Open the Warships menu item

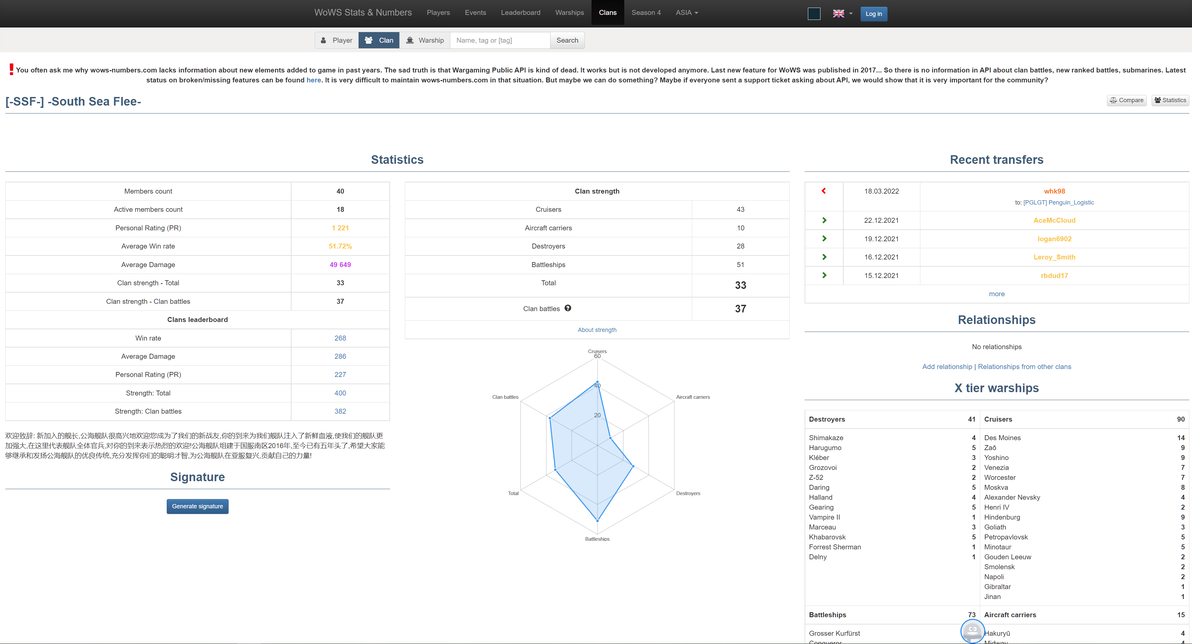coord(569,13)
